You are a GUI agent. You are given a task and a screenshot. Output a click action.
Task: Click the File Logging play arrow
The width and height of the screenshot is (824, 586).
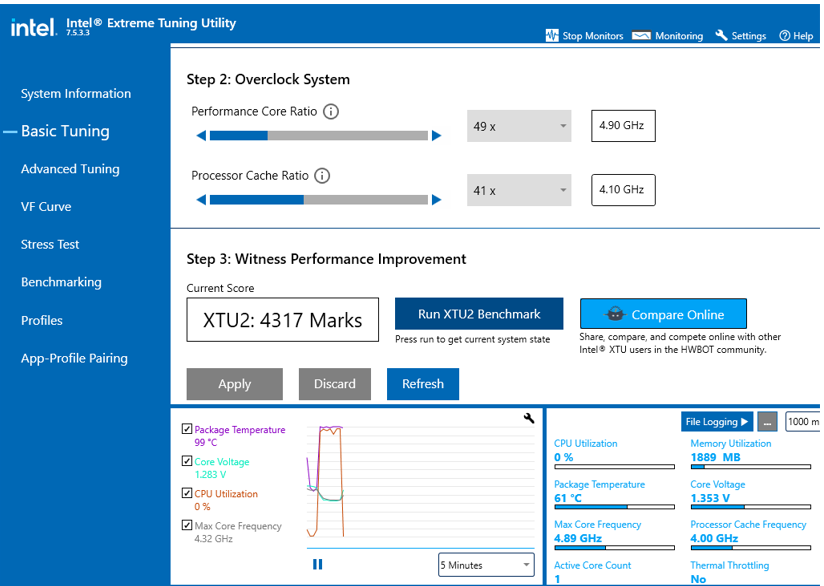[744, 421]
